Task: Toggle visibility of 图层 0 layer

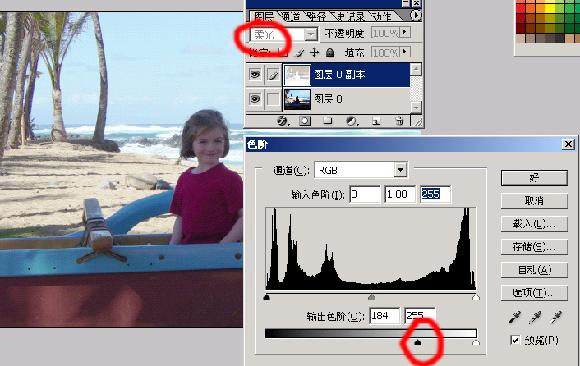Action: pyautogui.click(x=255, y=99)
